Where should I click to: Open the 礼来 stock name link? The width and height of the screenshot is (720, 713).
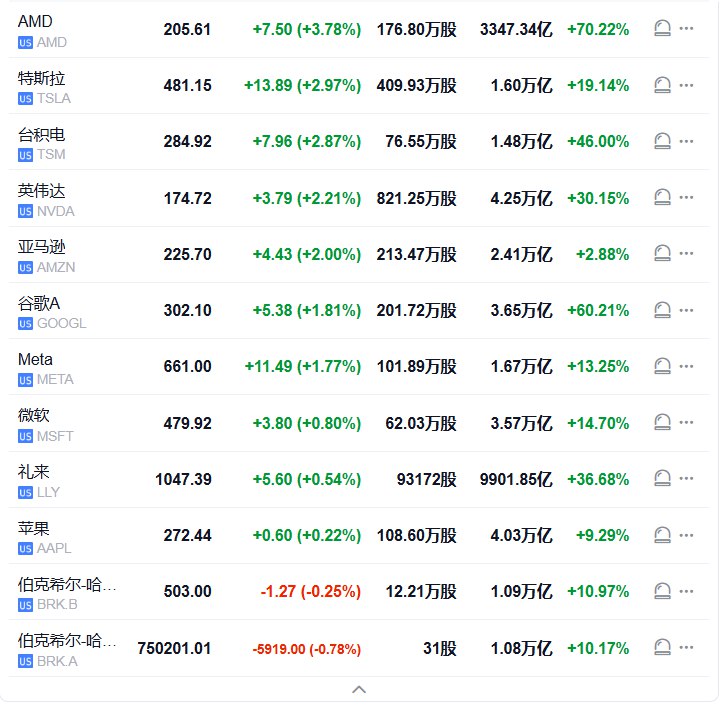(x=33, y=472)
